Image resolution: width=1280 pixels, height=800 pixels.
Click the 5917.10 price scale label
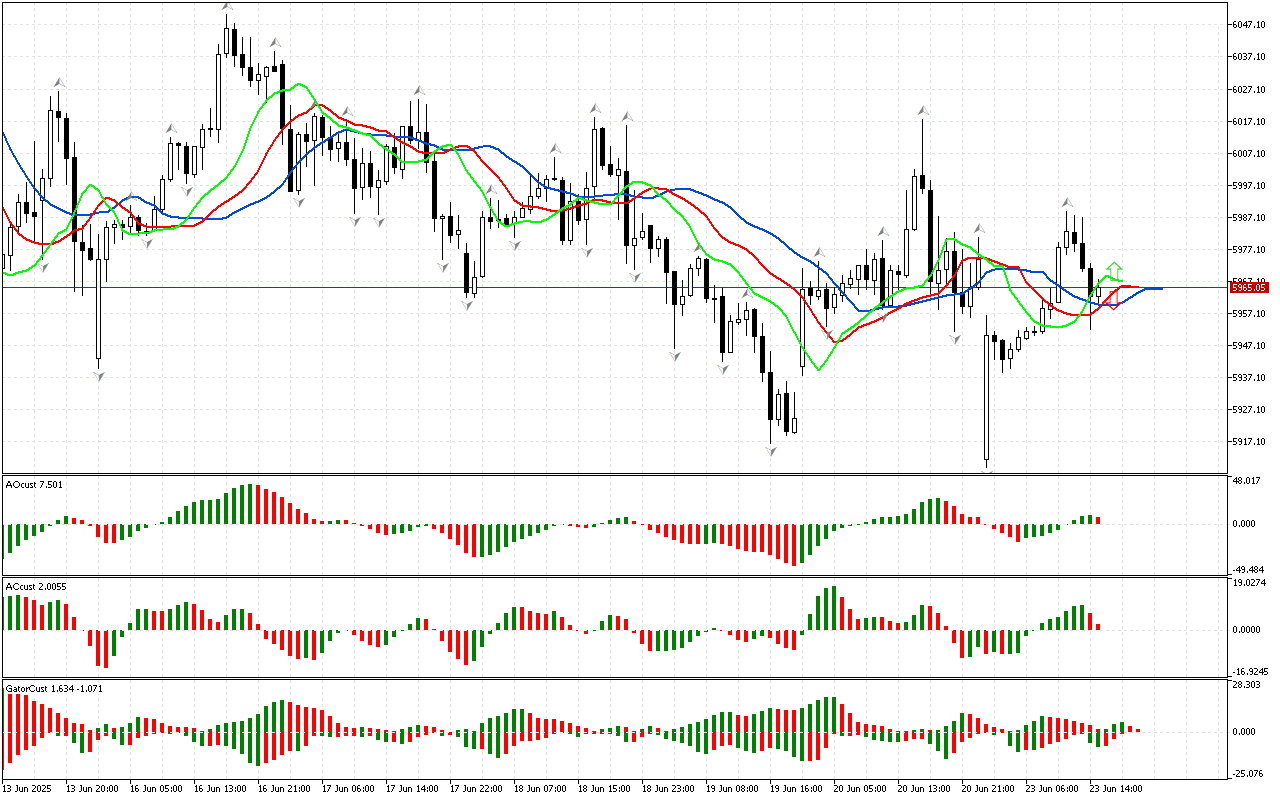coord(1252,442)
